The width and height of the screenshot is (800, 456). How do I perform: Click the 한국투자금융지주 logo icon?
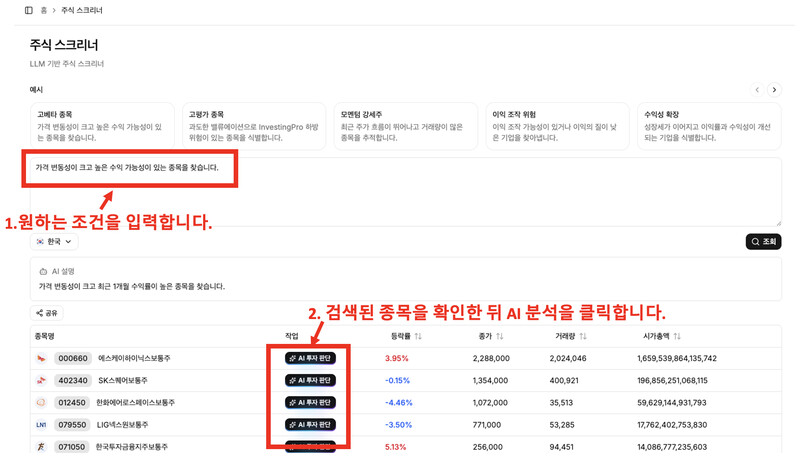tap(41, 447)
